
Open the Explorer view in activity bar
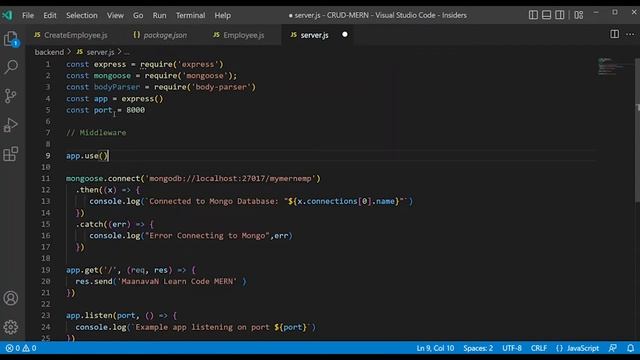point(11,39)
